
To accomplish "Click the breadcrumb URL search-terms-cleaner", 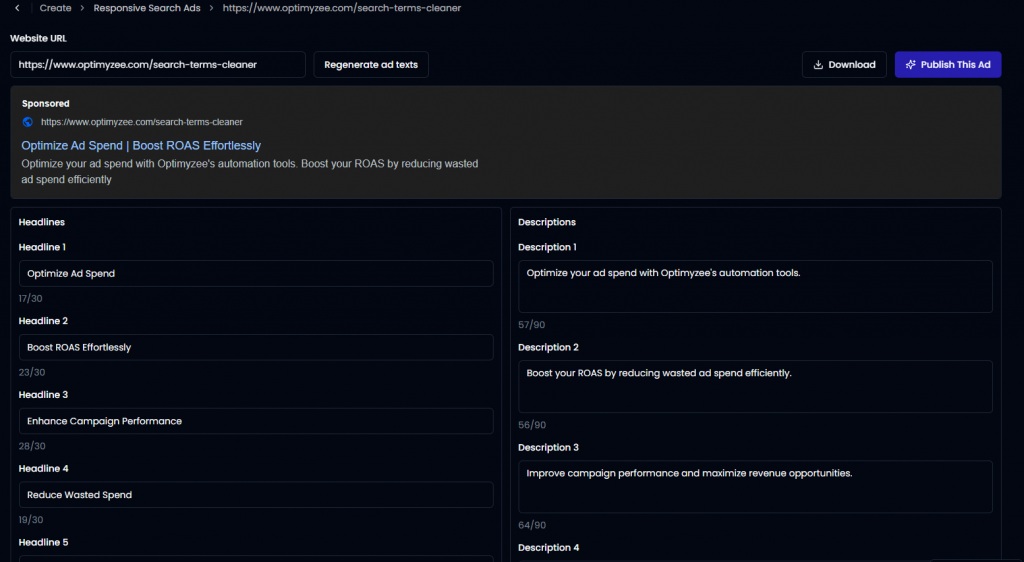I will (x=342, y=8).
